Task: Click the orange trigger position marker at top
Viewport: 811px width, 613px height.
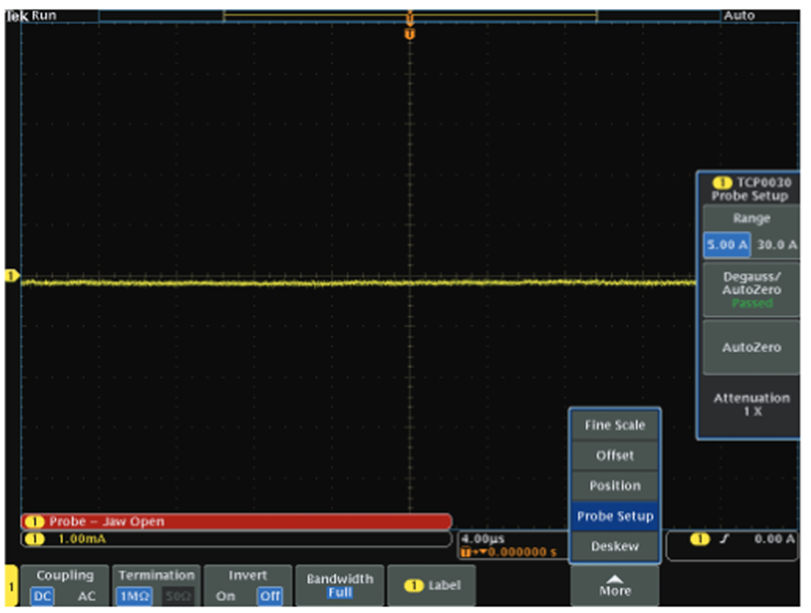Action: pyautogui.click(x=408, y=33)
